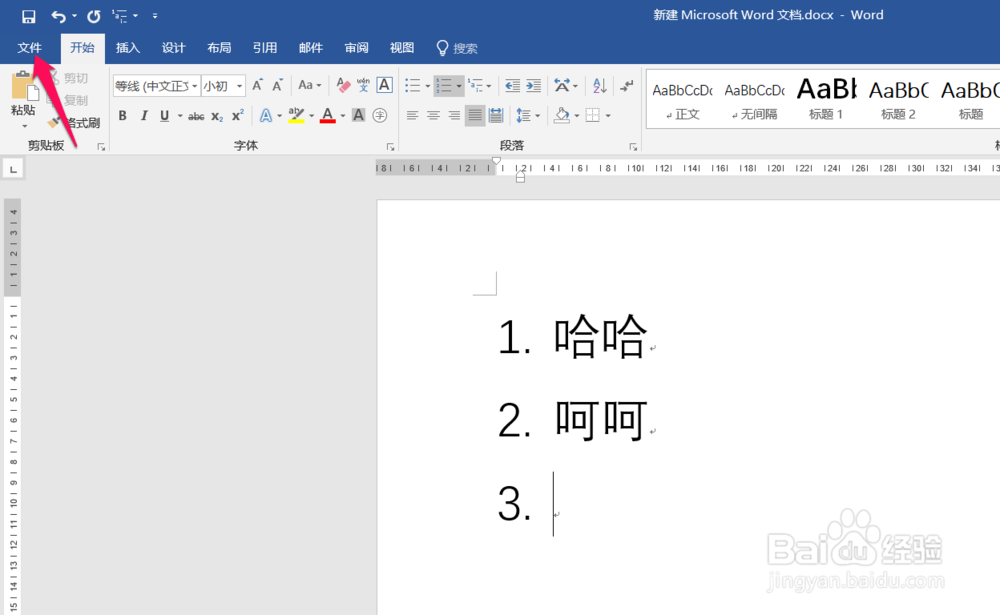
Task: Click the Distributed alignment icon
Action: 496,115
